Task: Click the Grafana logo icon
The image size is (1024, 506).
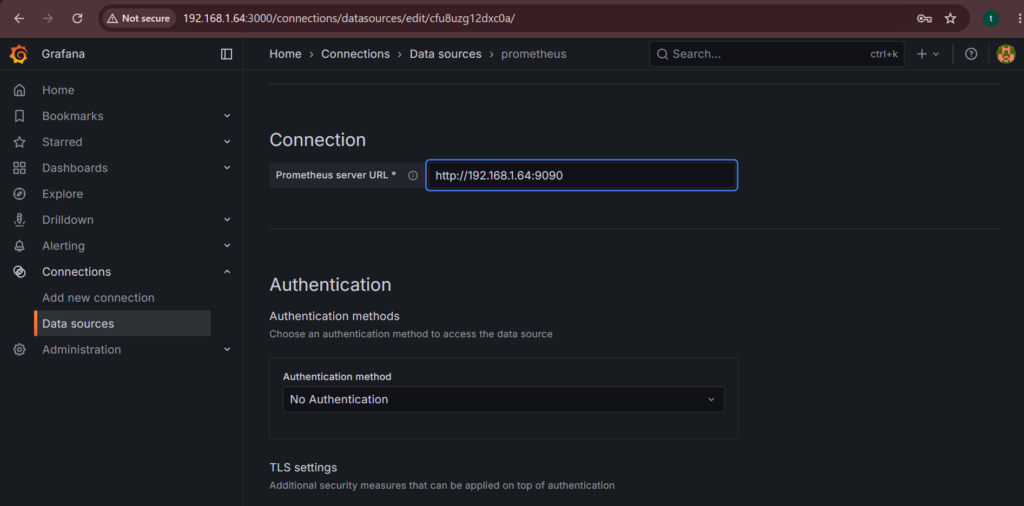Action: (19, 54)
